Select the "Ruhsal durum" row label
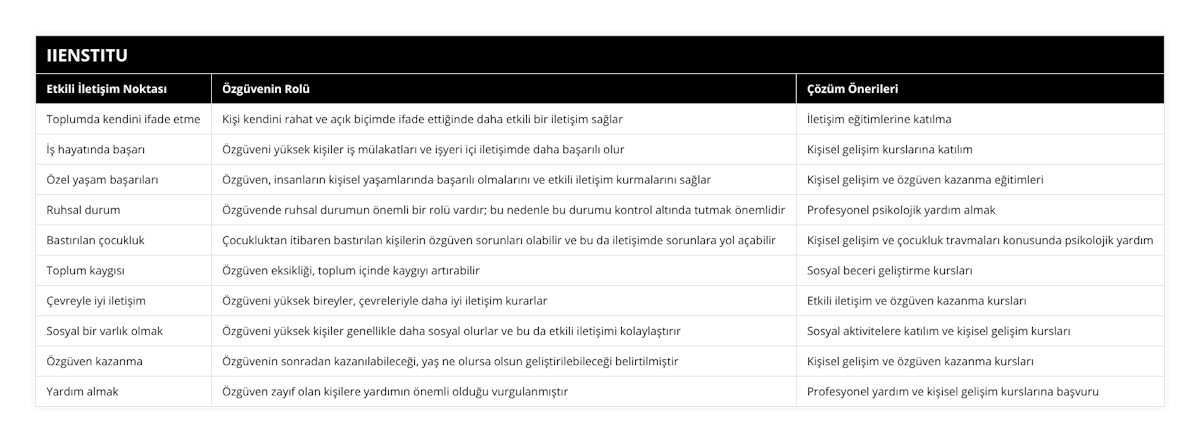Screen dimensions: 1200x442 pyautogui.click(x=84, y=210)
